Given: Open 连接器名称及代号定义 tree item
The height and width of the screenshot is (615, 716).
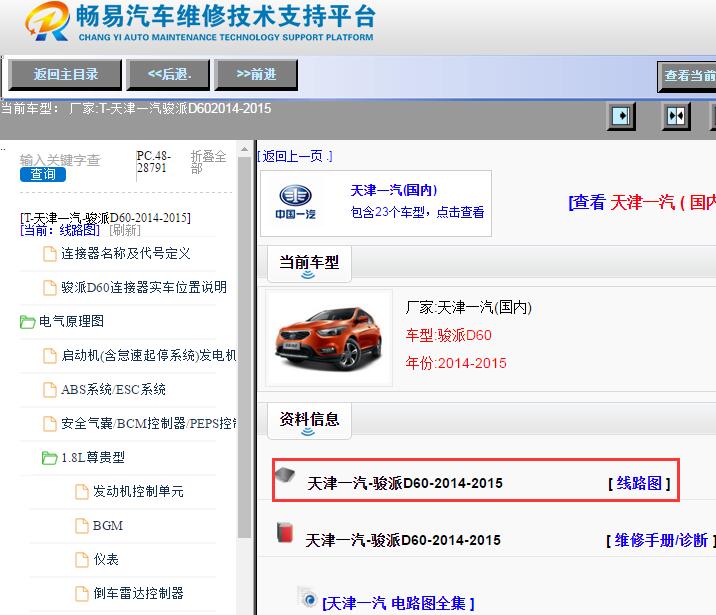Looking at the screenshot, I should (x=126, y=253).
